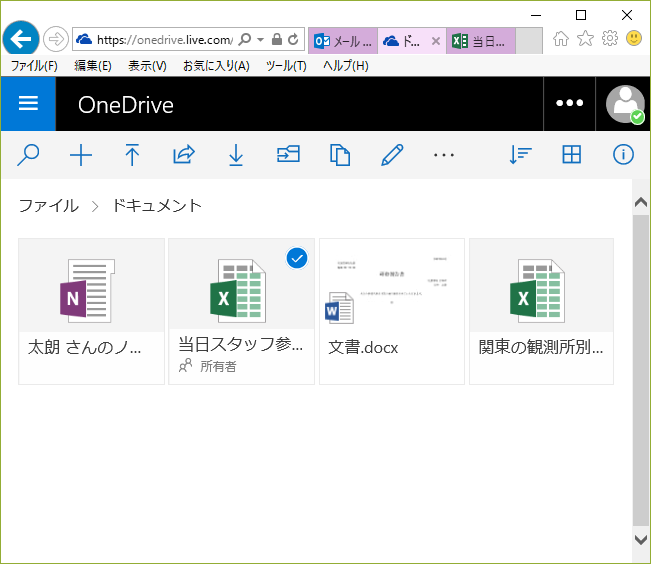
Task: Open the information details pane icon
Action: (x=623, y=155)
